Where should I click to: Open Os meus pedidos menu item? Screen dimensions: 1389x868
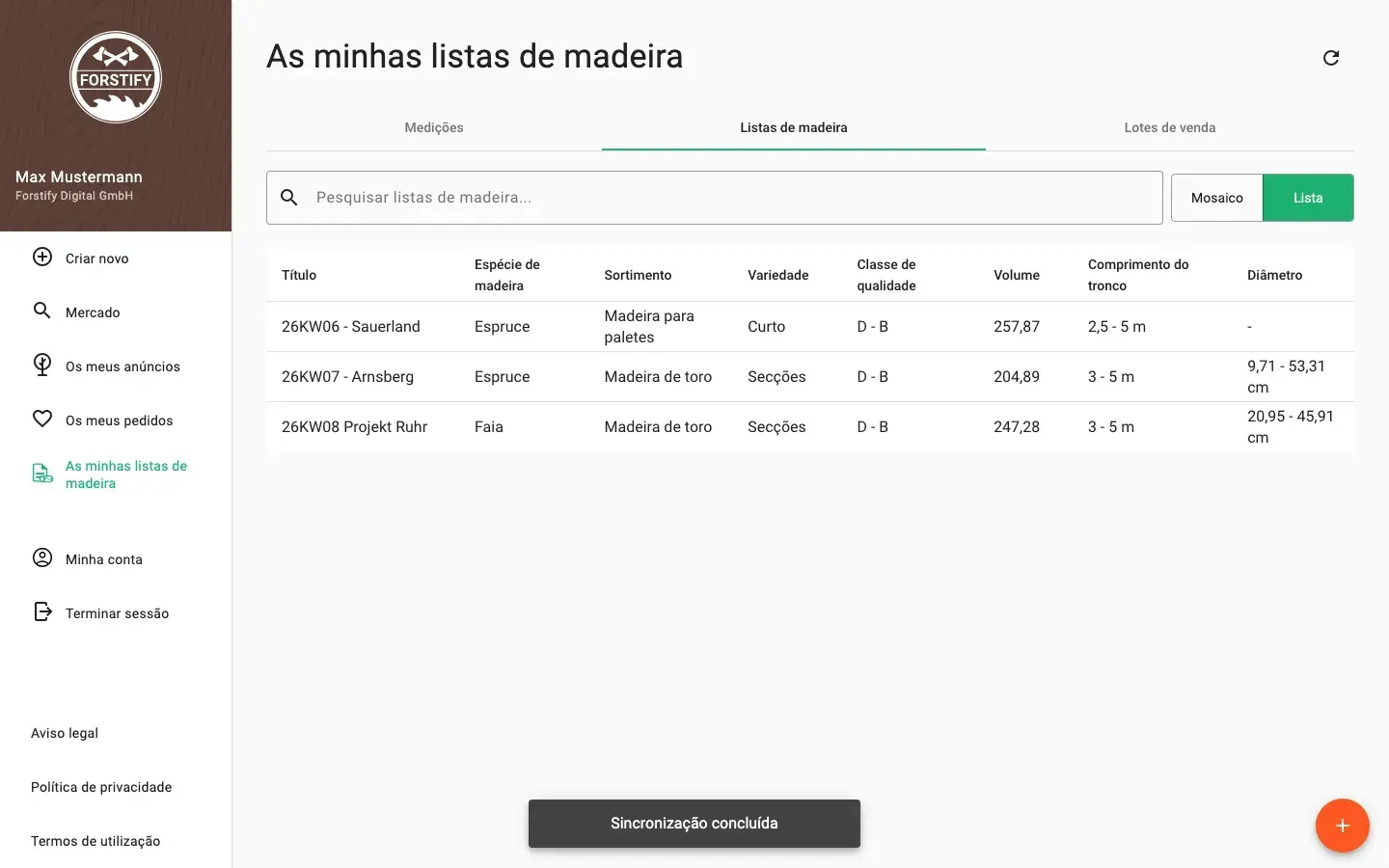(116, 420)
